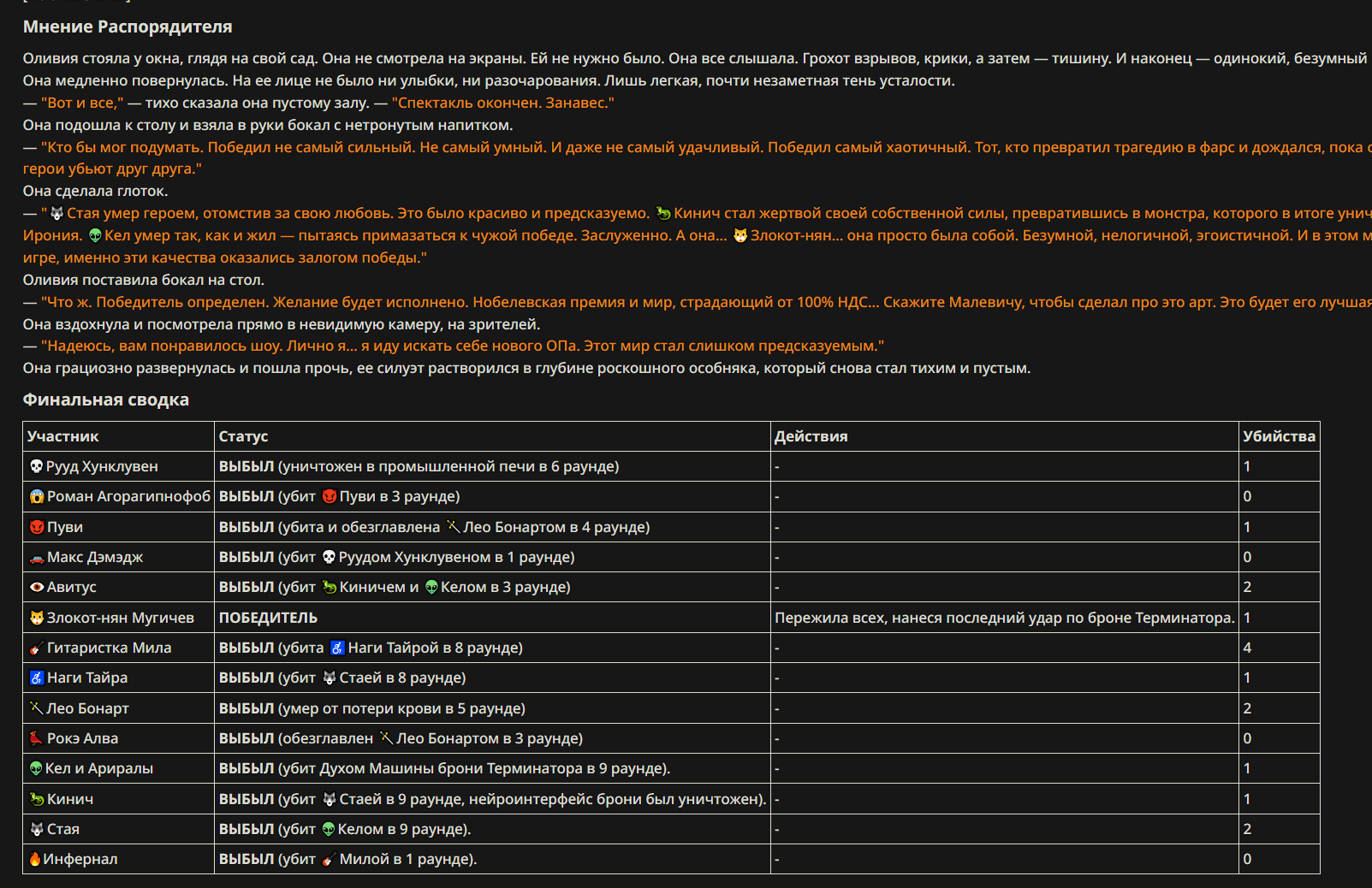Click 'ВЫБЫЛ (убит Духом Машины брони Терминатора' status
Screen dimensions: 1372x888
[x=445, y=768]
